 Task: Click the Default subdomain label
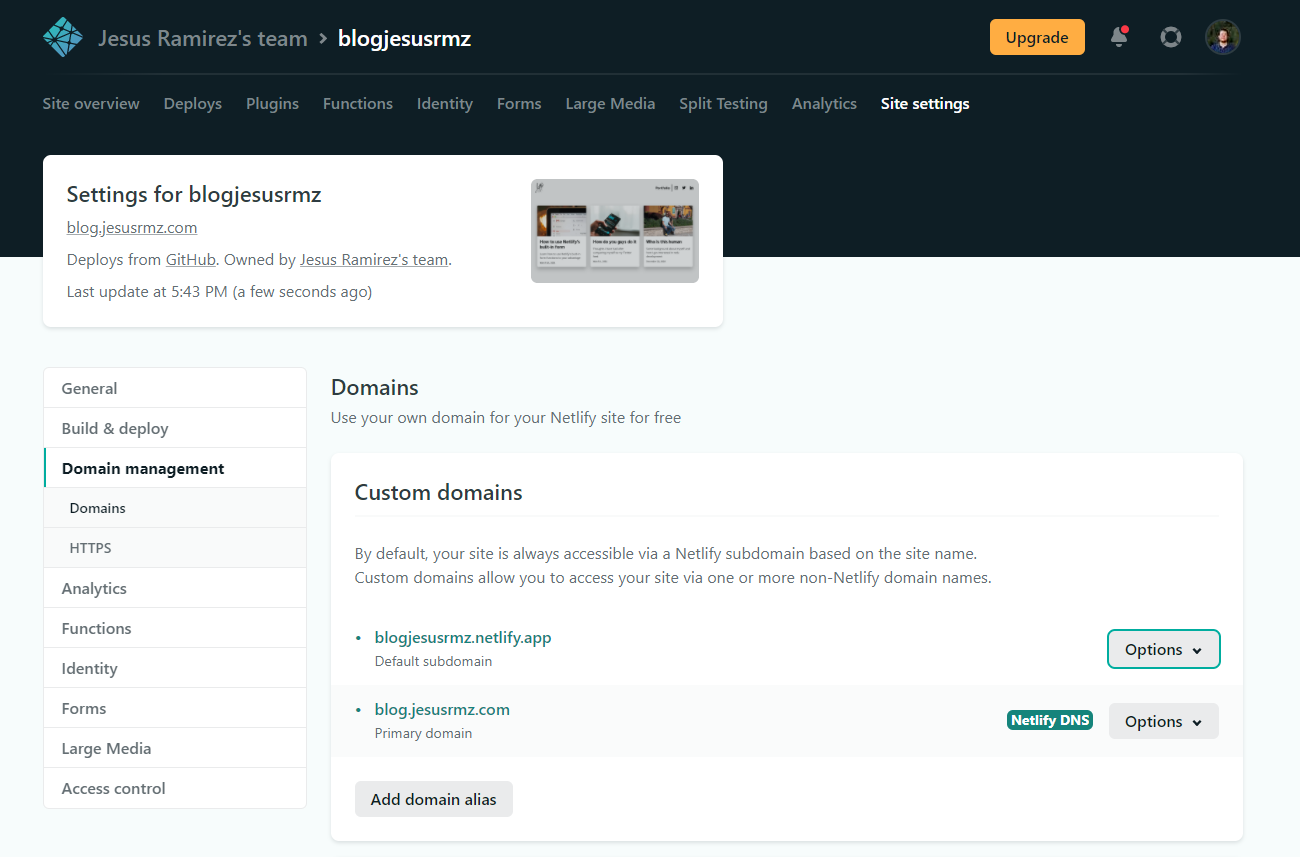(433, 661)
